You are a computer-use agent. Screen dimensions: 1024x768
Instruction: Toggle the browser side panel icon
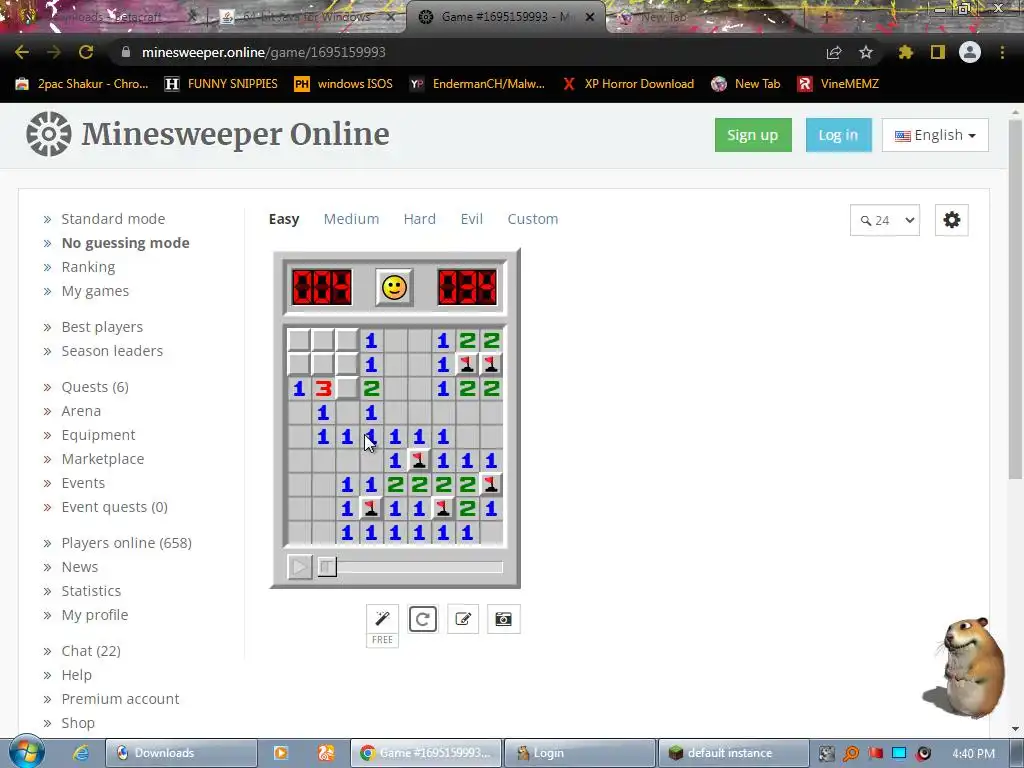tap(938, 52)
